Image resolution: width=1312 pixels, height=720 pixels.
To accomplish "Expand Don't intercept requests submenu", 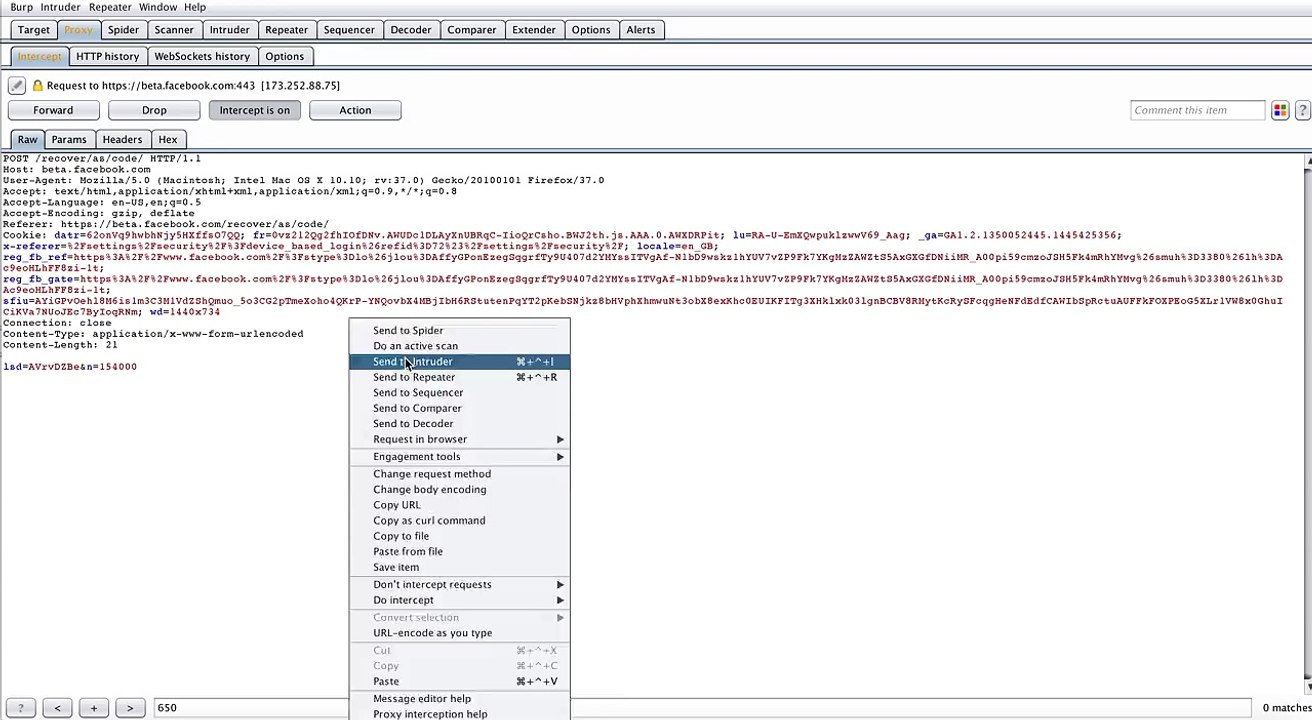I will [x=459, y=585].
